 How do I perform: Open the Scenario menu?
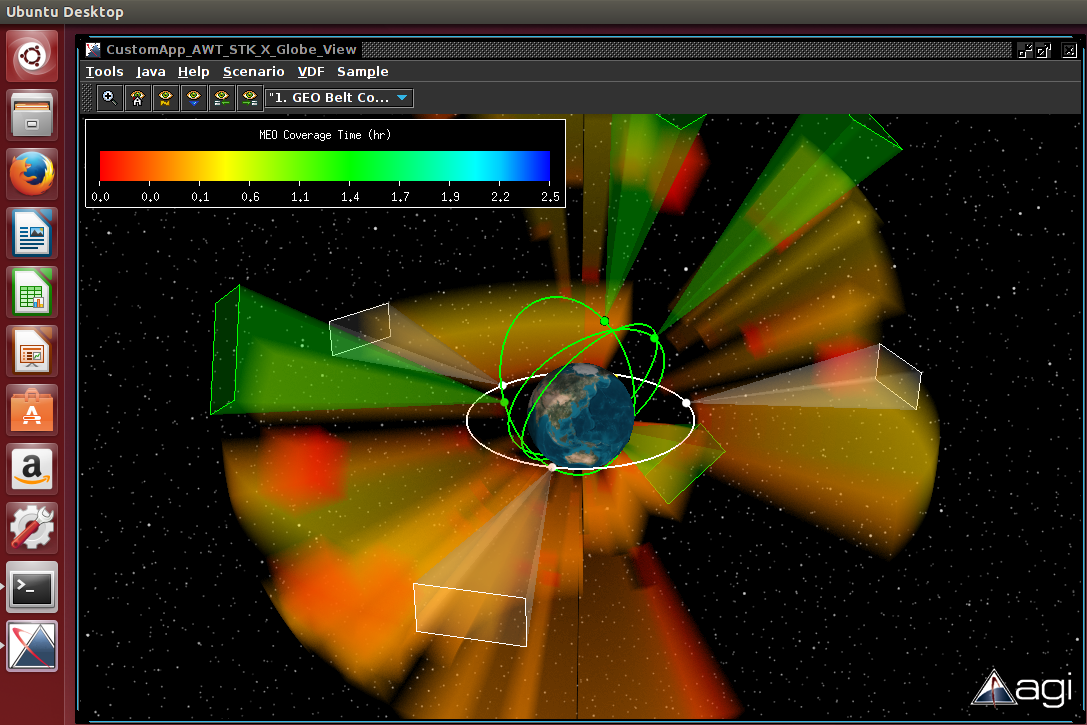(253, 71)
